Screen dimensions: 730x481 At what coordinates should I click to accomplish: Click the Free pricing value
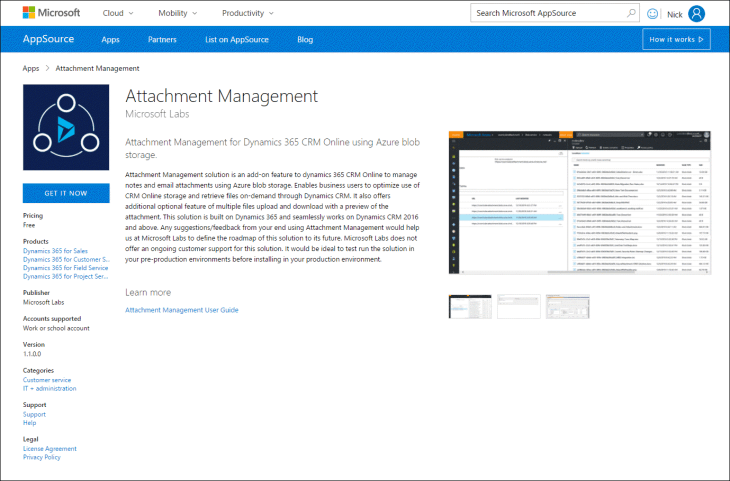pos(29,225)
